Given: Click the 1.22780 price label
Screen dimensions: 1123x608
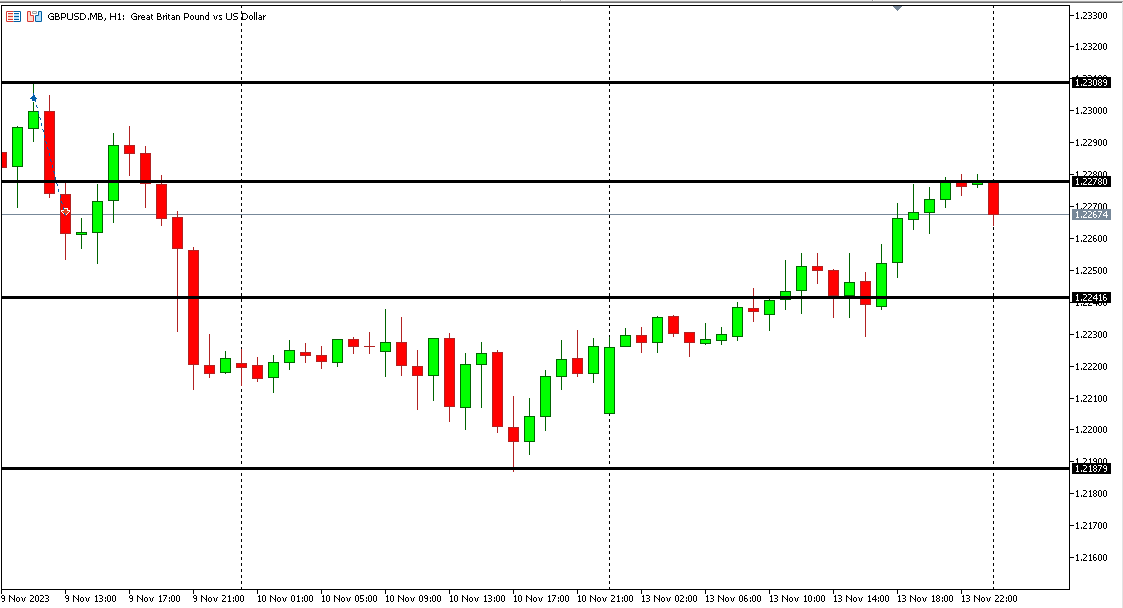Looking at the screenshot, I should [1091, 182].
